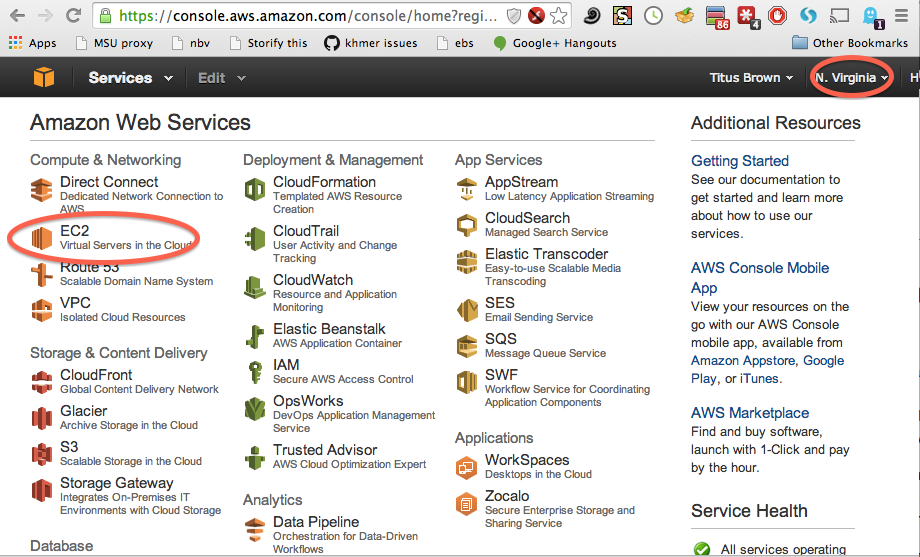920x557 pixels.
Task: Click the AWS cube home icon
Action: click(44, 77)
